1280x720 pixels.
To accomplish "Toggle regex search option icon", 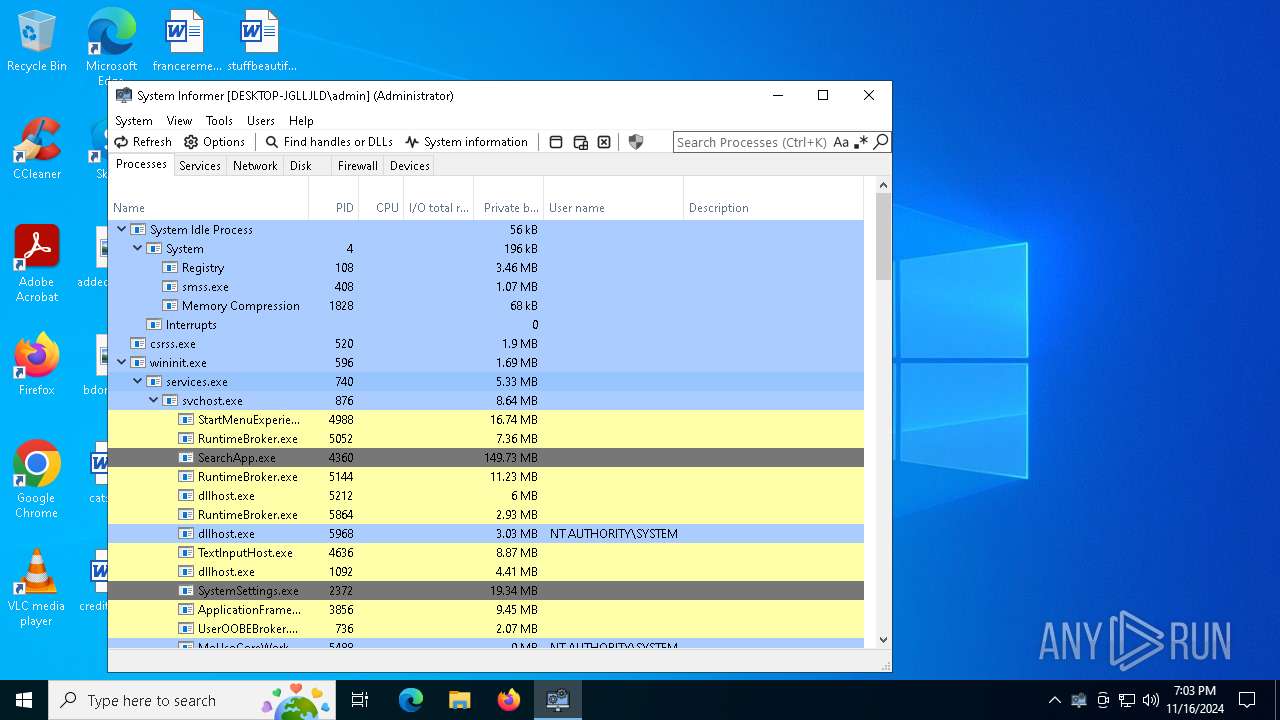I will 861,142.
